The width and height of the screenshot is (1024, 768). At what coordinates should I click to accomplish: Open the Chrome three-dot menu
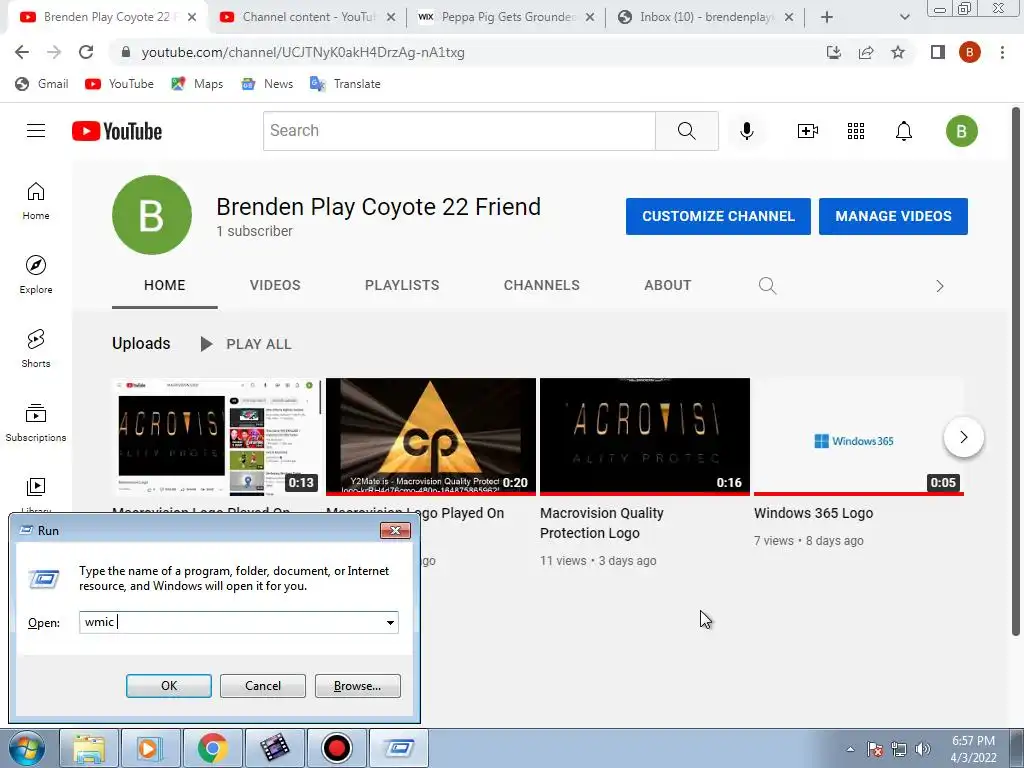pyautogui.click(x=1002, y=52)
